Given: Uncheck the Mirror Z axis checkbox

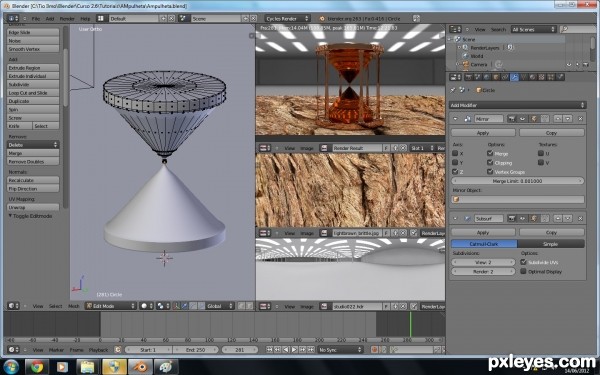Looking at the screenshot, I should [455, 171].
